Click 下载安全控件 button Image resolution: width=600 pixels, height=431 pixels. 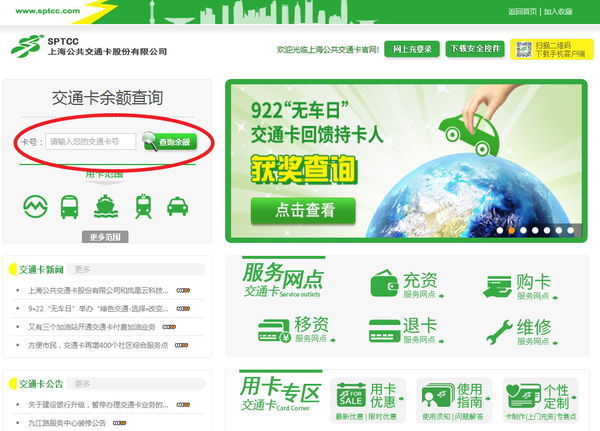(x=475, y=49)
